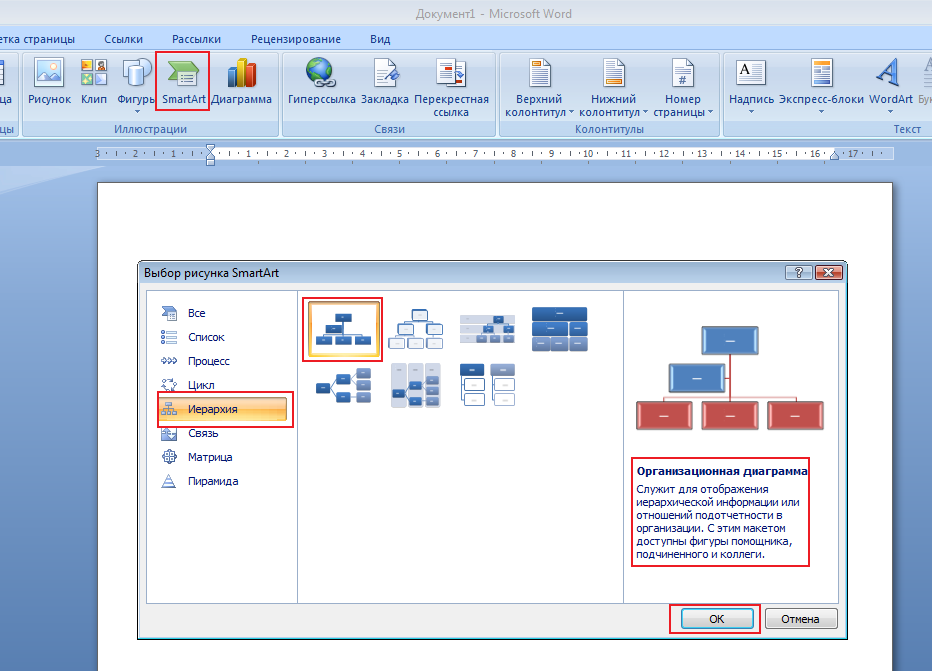Close the SmartArt selection dialog
932x671 pixels.
[829, 272]
